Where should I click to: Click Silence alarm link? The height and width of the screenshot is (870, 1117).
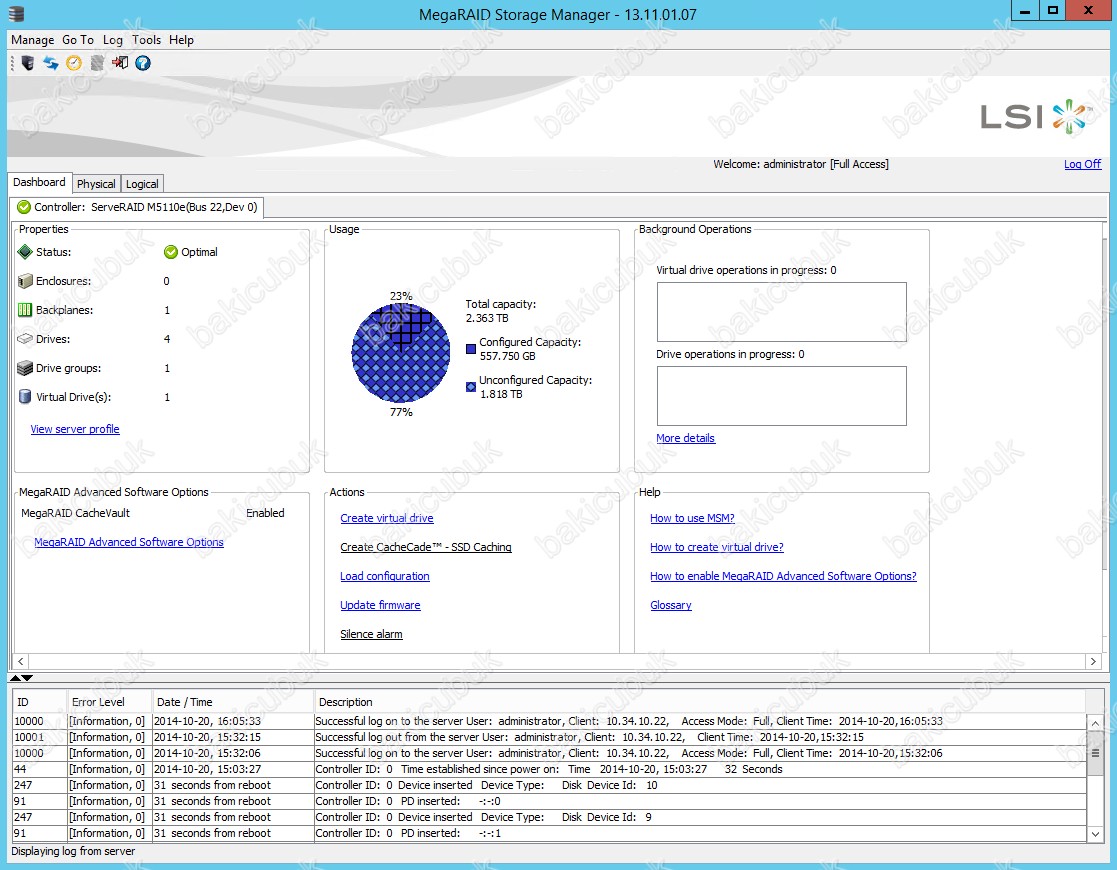click(x=371, y=634)
